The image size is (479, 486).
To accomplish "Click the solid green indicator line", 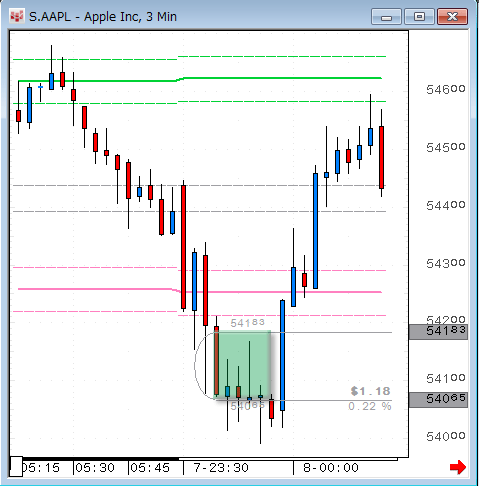I will pyautogui.click(x=200, y=79).
